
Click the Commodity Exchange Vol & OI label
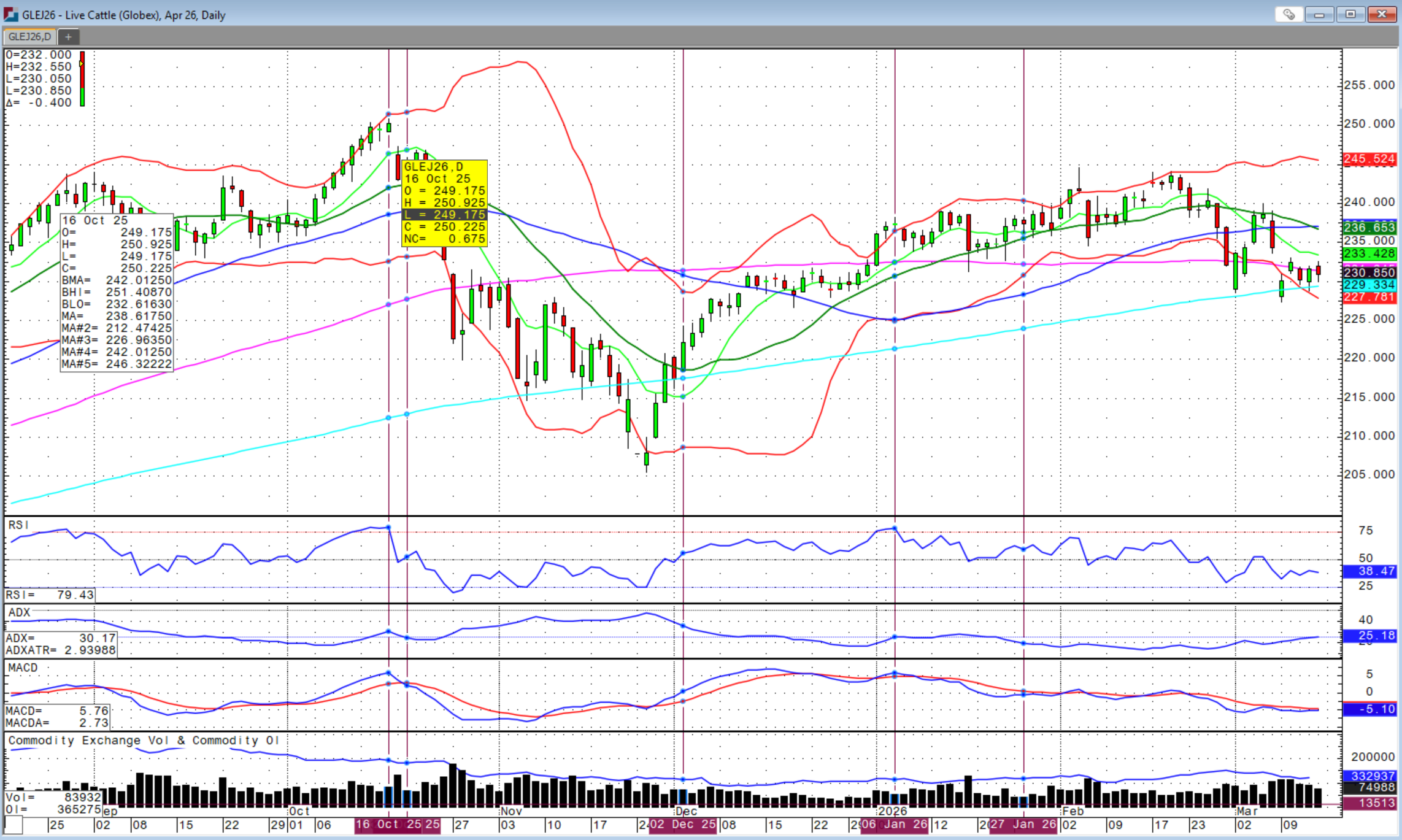pyautogui.click(x=144, y=741)
